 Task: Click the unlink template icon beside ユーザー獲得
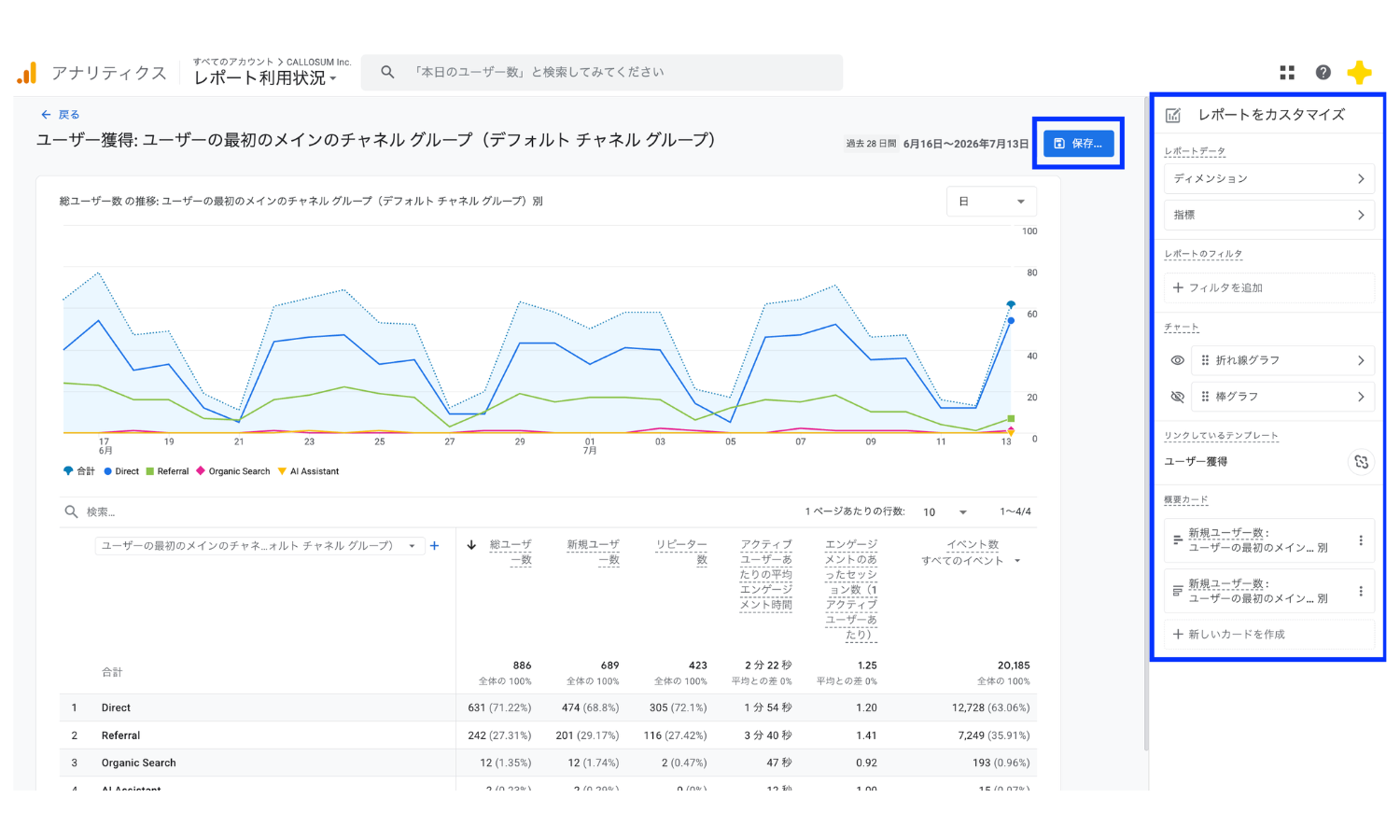tap(1362, 462)
